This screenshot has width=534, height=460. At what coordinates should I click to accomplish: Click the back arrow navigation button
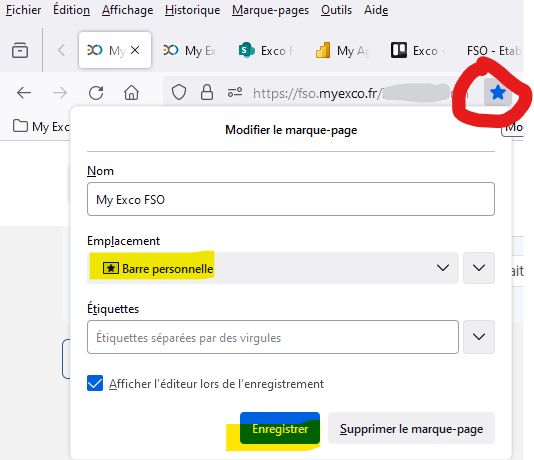[x=24, y=93]
